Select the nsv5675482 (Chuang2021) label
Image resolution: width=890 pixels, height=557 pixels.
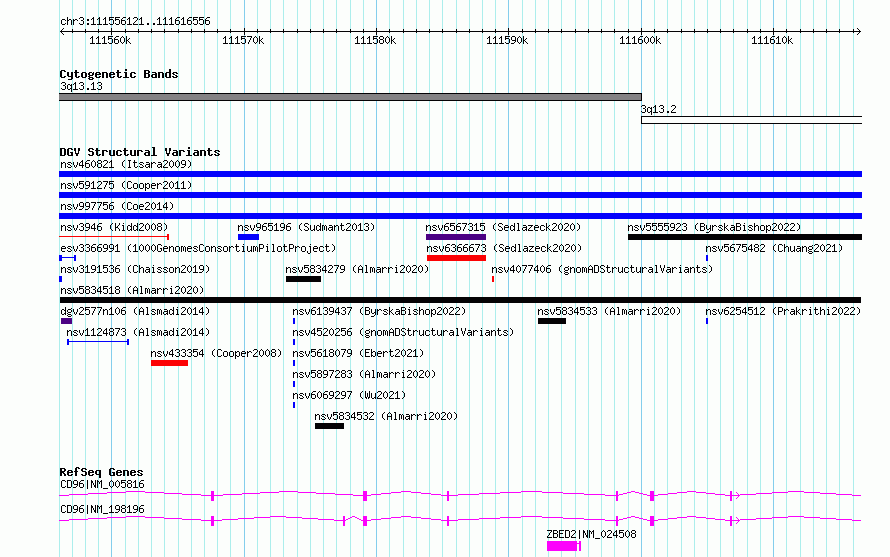click(774, 248)
